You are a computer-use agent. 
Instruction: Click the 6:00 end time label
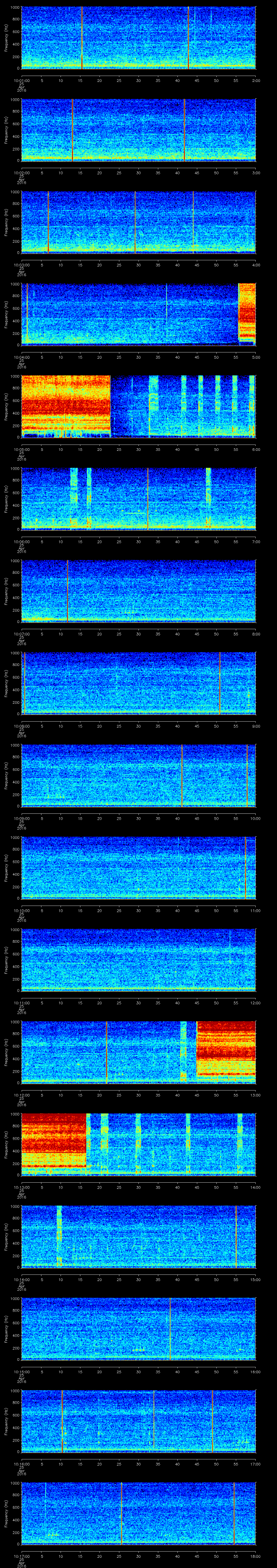pos(256,449)
